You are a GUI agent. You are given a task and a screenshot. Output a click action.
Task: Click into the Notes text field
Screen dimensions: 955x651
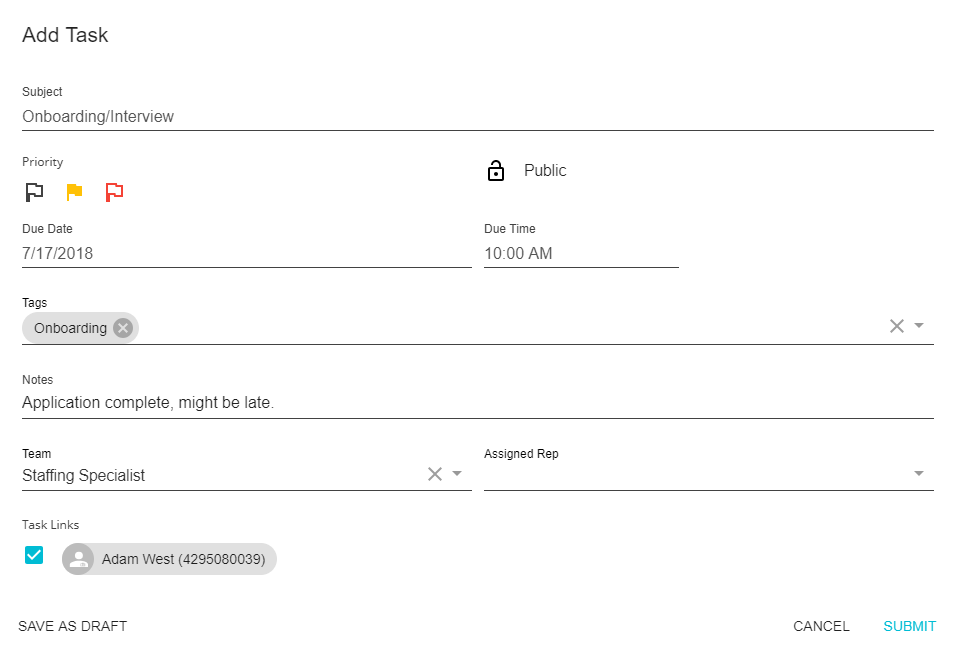coord(477,403)
